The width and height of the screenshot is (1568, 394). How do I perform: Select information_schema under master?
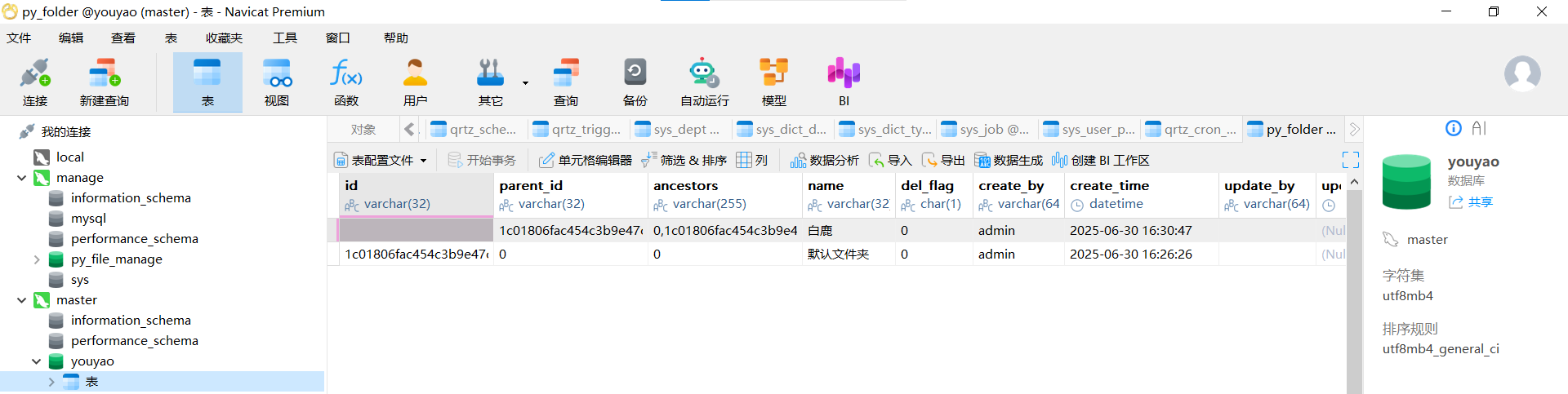pos(131,321)
